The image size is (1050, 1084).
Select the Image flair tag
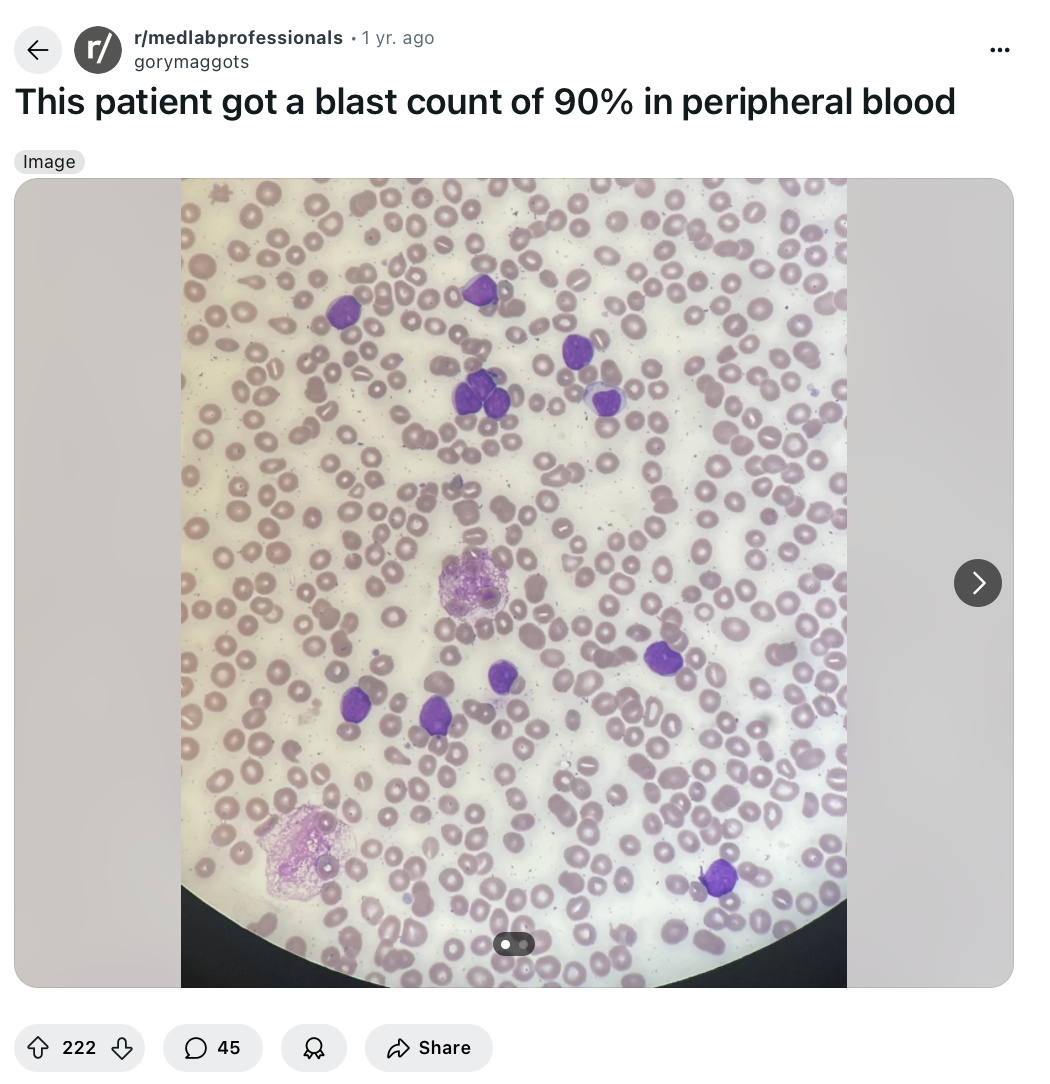(x=49, y=162)
